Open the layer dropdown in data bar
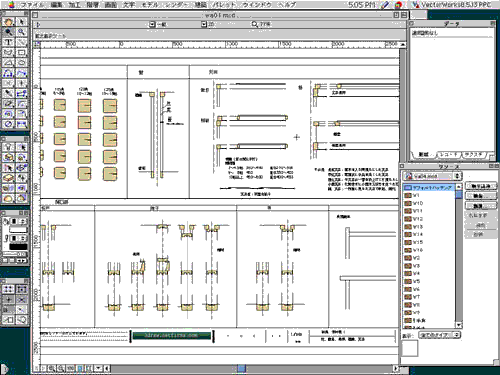The width and height of the screenshot is (500, 375). (x=152, y=24)
